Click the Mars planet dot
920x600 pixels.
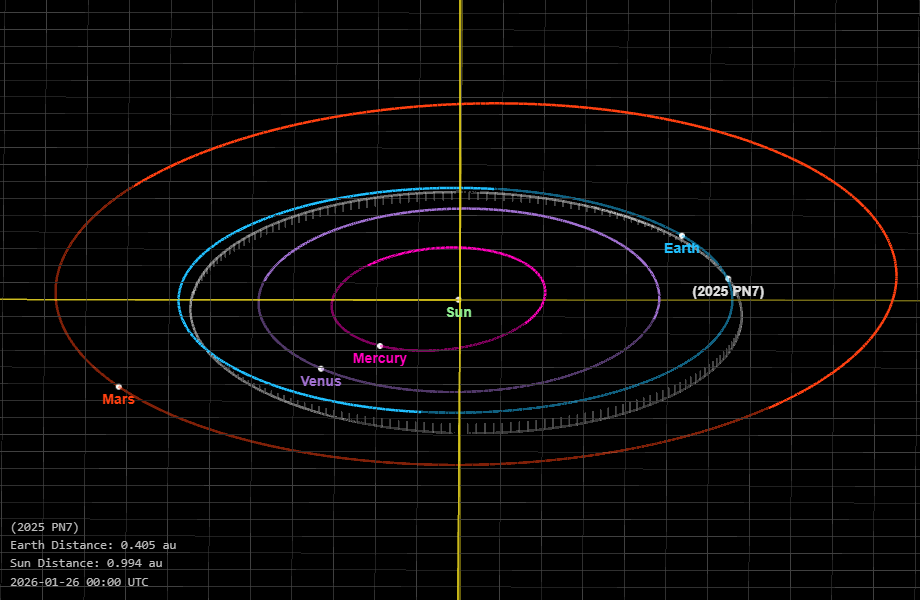(x=119, y=387)
